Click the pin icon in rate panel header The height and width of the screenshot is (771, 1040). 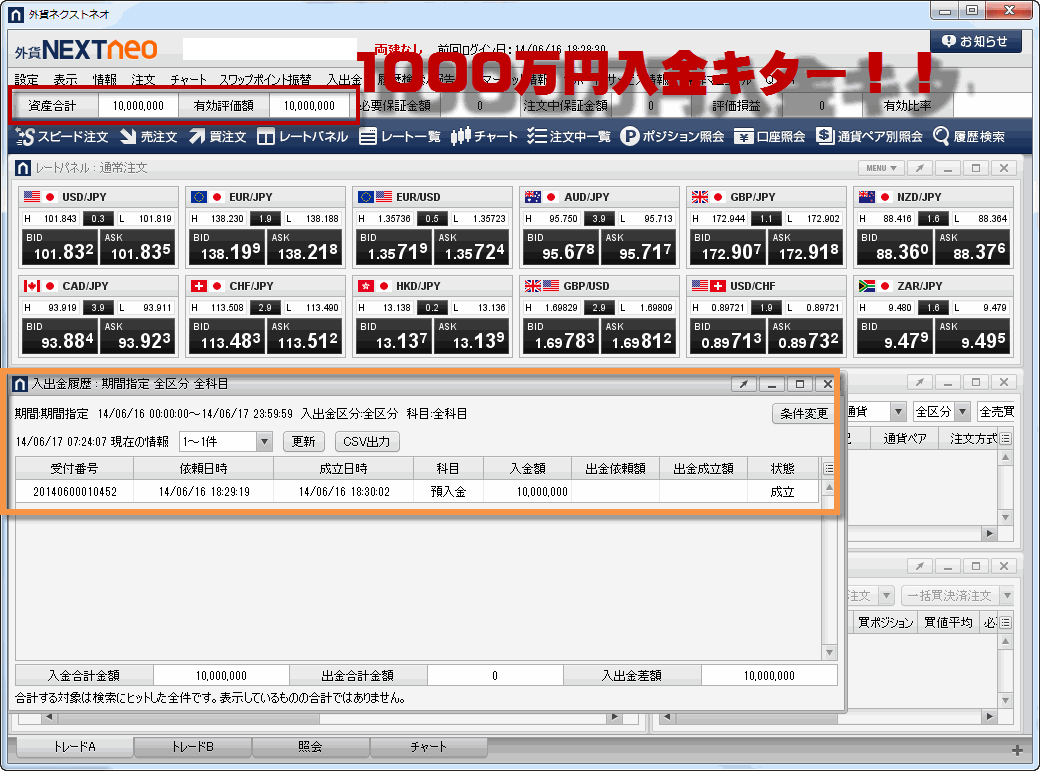click(x=919, y=169)
